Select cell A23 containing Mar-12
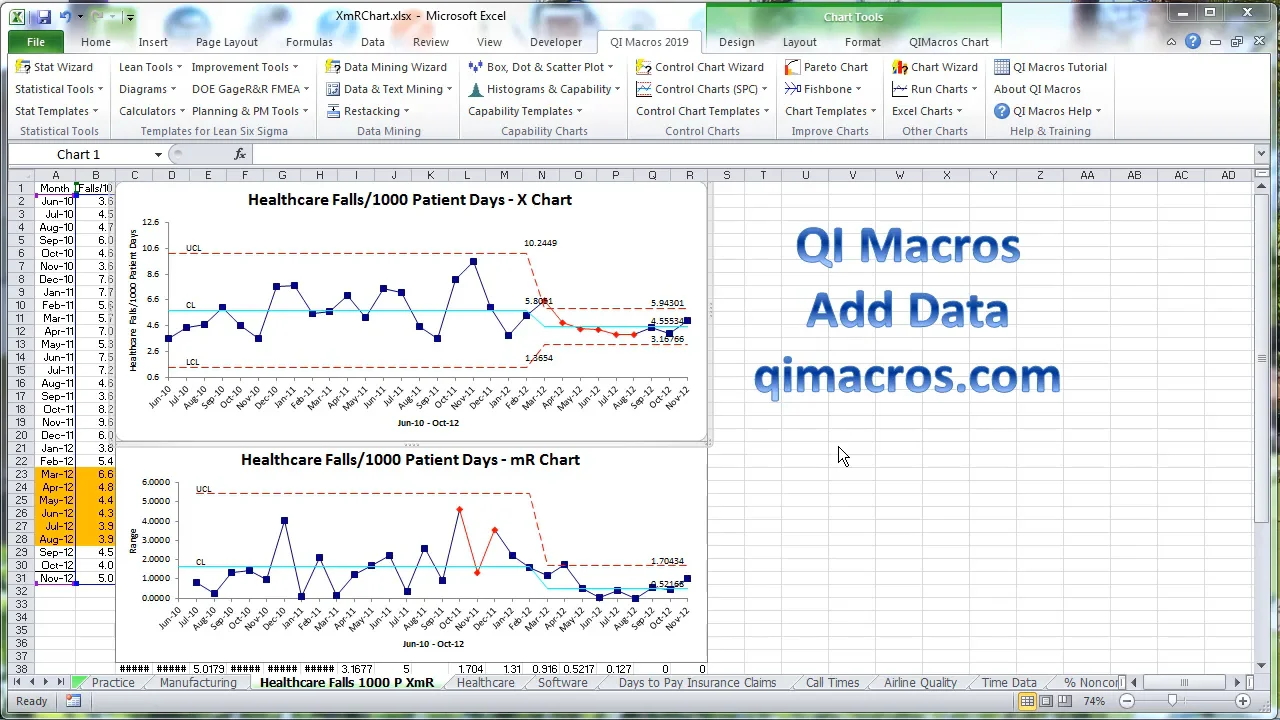This screenshot has width=1280, height=720. coord(56,474)
